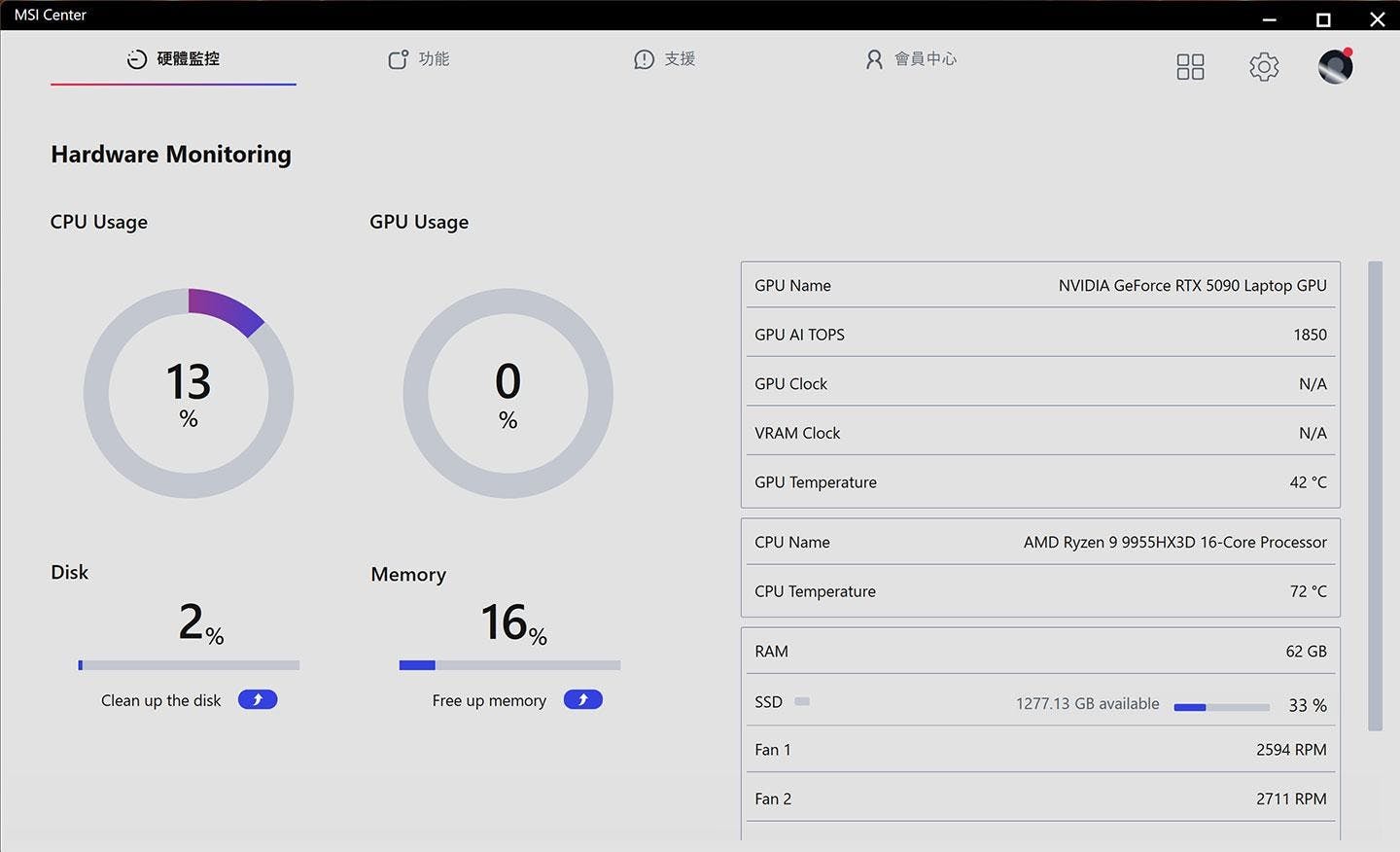This screenshot has width=1400, height=852.
Task: Click the Memory usage progress bar
Action: (509, 665)
